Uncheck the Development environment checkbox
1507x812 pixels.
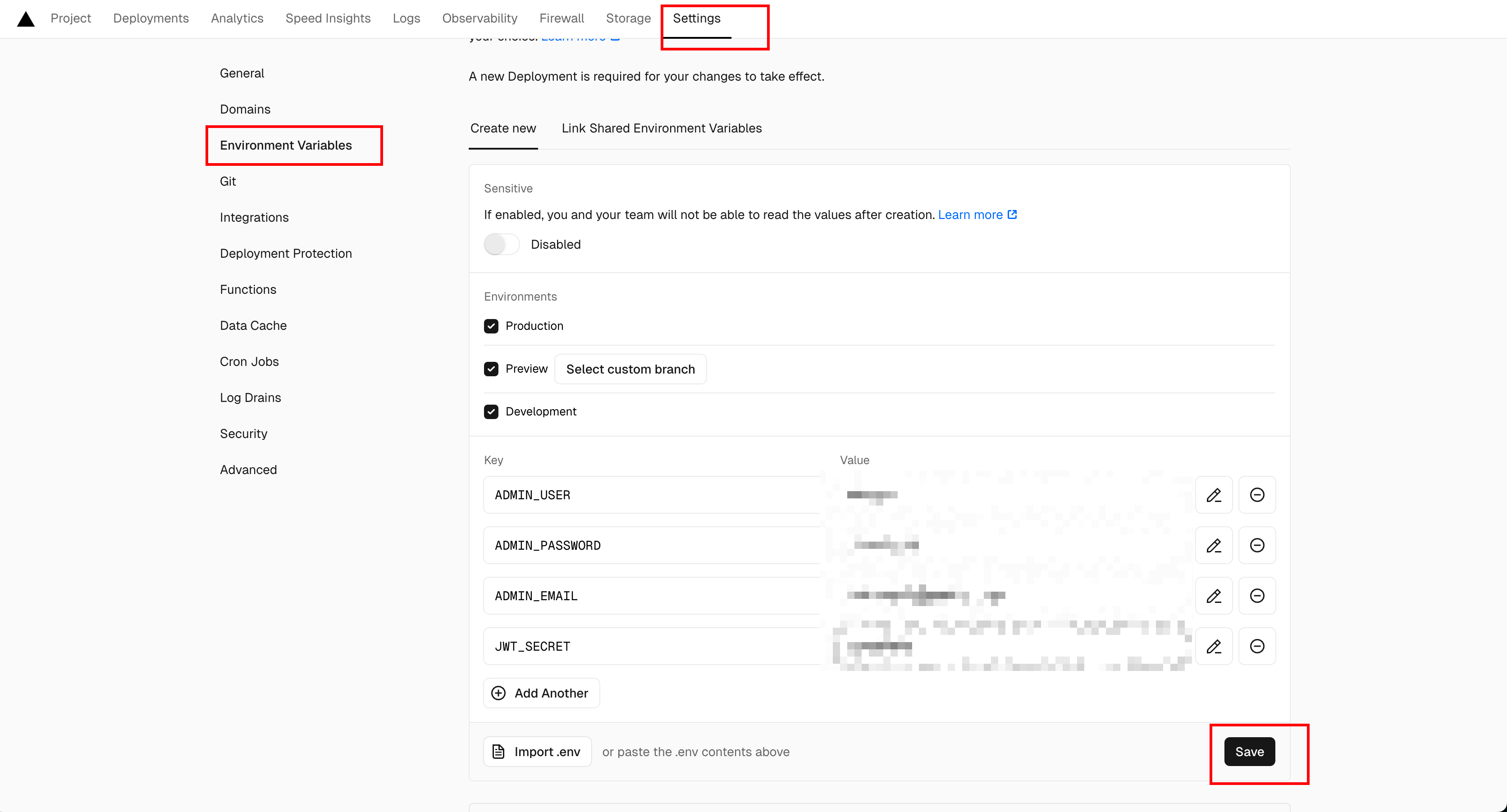(491, 412)
